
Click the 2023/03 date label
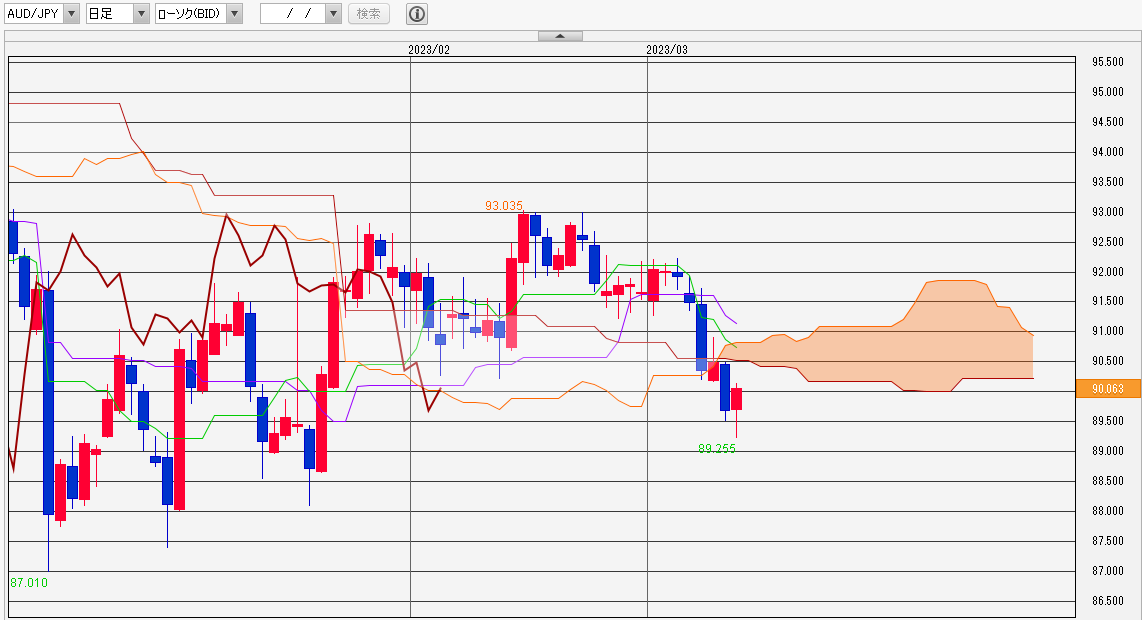[x=666, y=50]
